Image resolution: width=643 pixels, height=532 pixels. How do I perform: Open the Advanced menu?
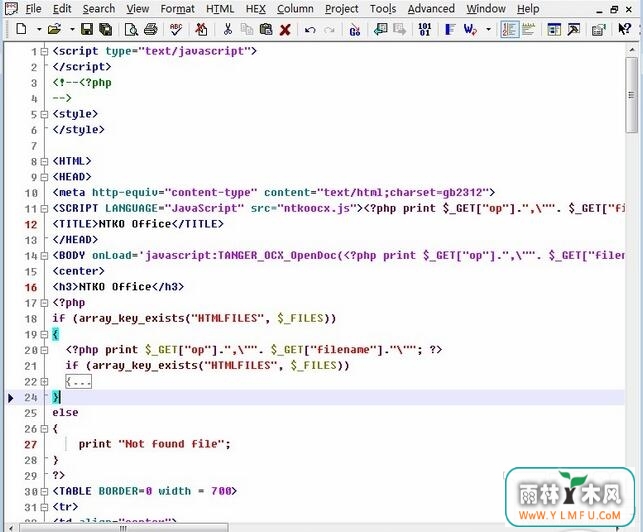(x=431, y=9)
